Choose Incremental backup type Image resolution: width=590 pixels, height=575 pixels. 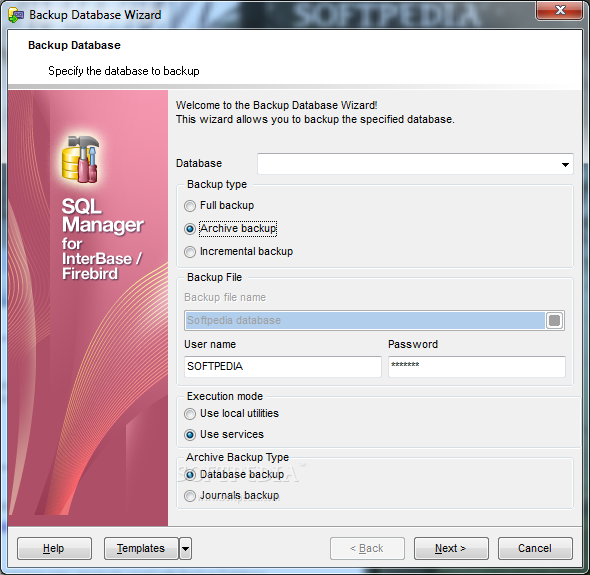click(x=190, y=252)
